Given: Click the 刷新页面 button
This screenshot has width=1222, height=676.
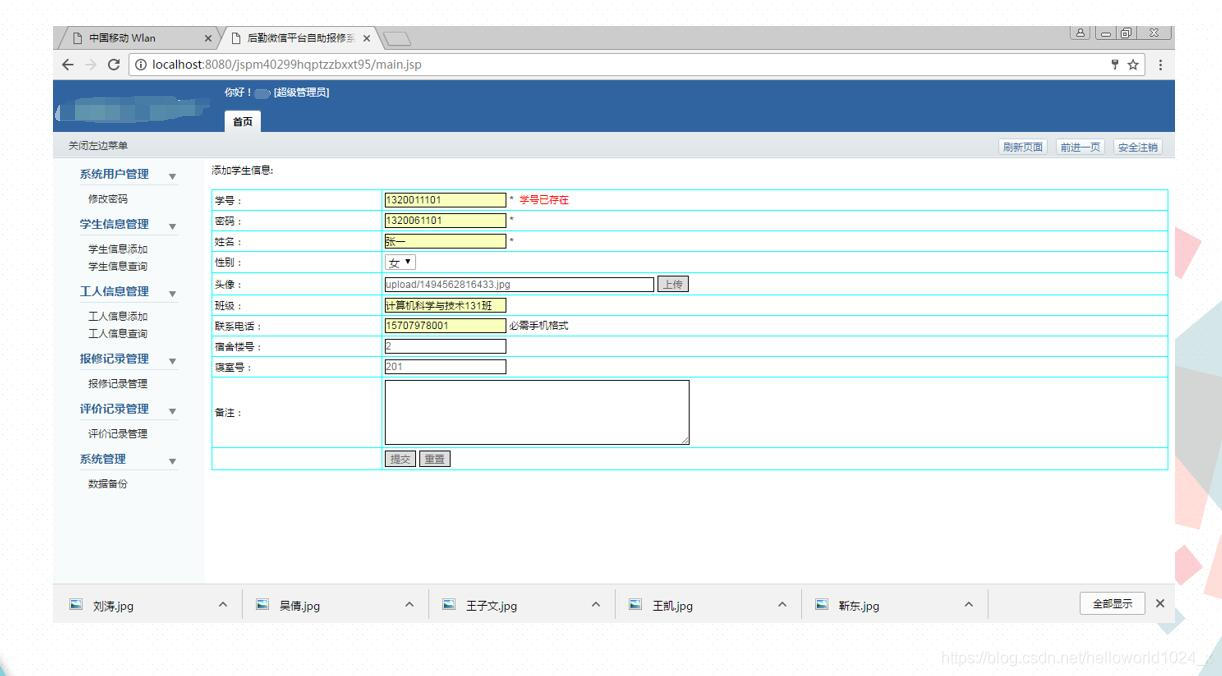Looking at the screenshot, I should pos(1022,147).
